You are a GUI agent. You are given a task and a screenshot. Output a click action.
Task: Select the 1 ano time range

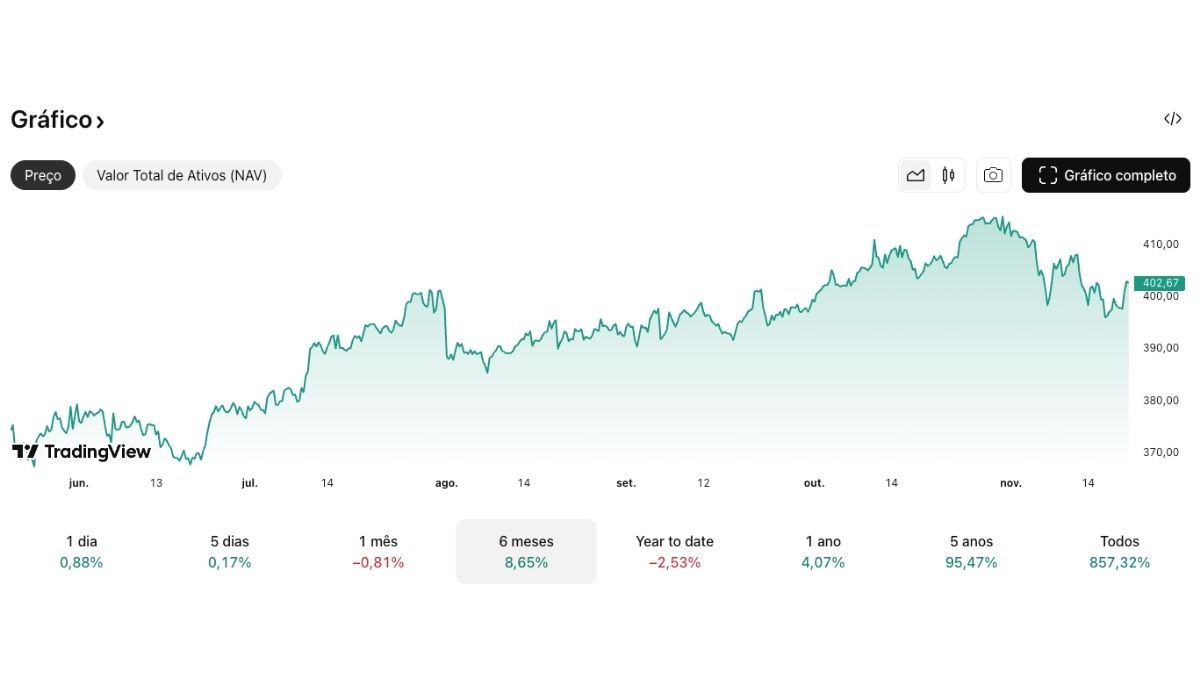822,551
